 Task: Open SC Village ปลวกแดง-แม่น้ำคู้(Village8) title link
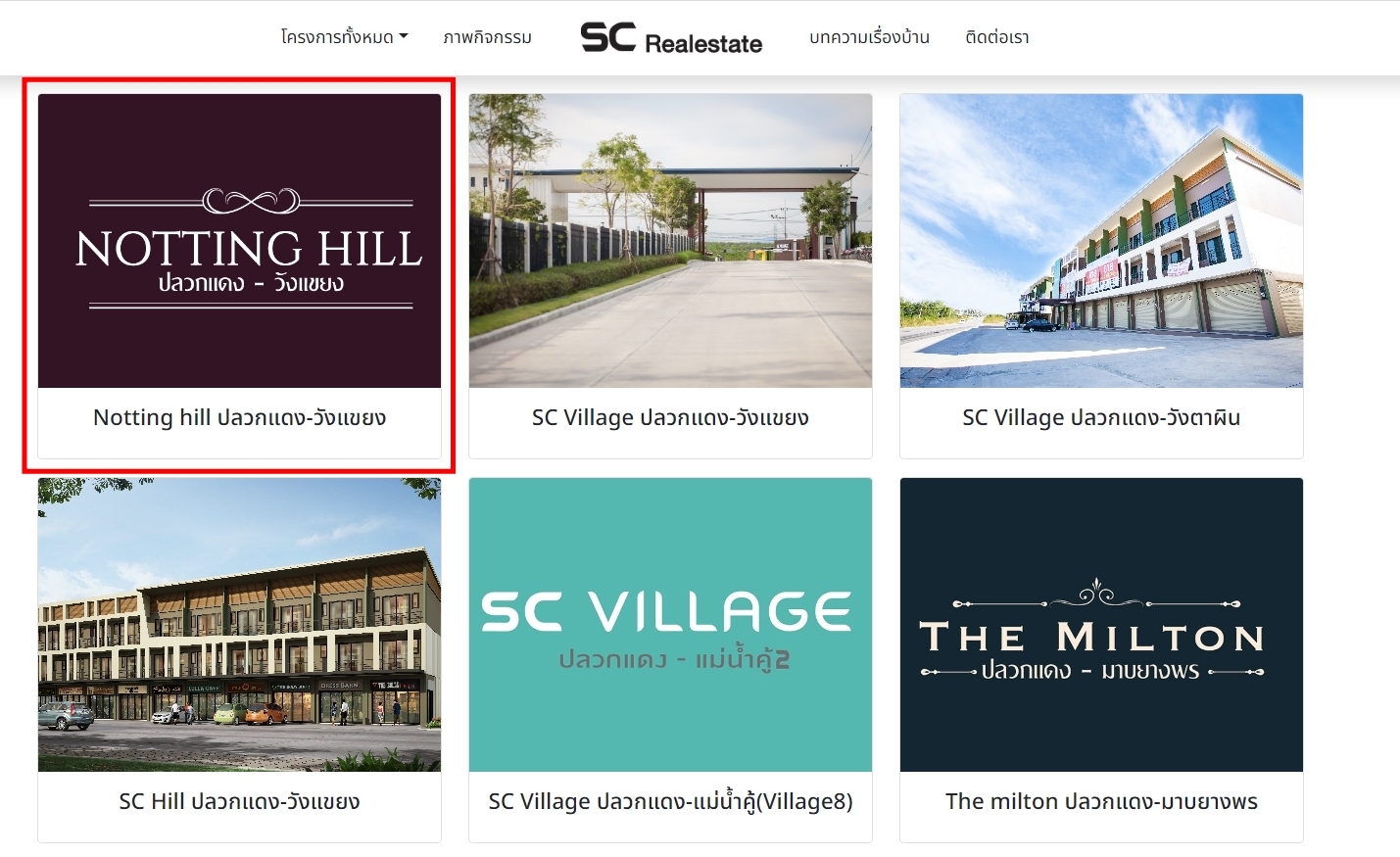[x=670, y=801]
